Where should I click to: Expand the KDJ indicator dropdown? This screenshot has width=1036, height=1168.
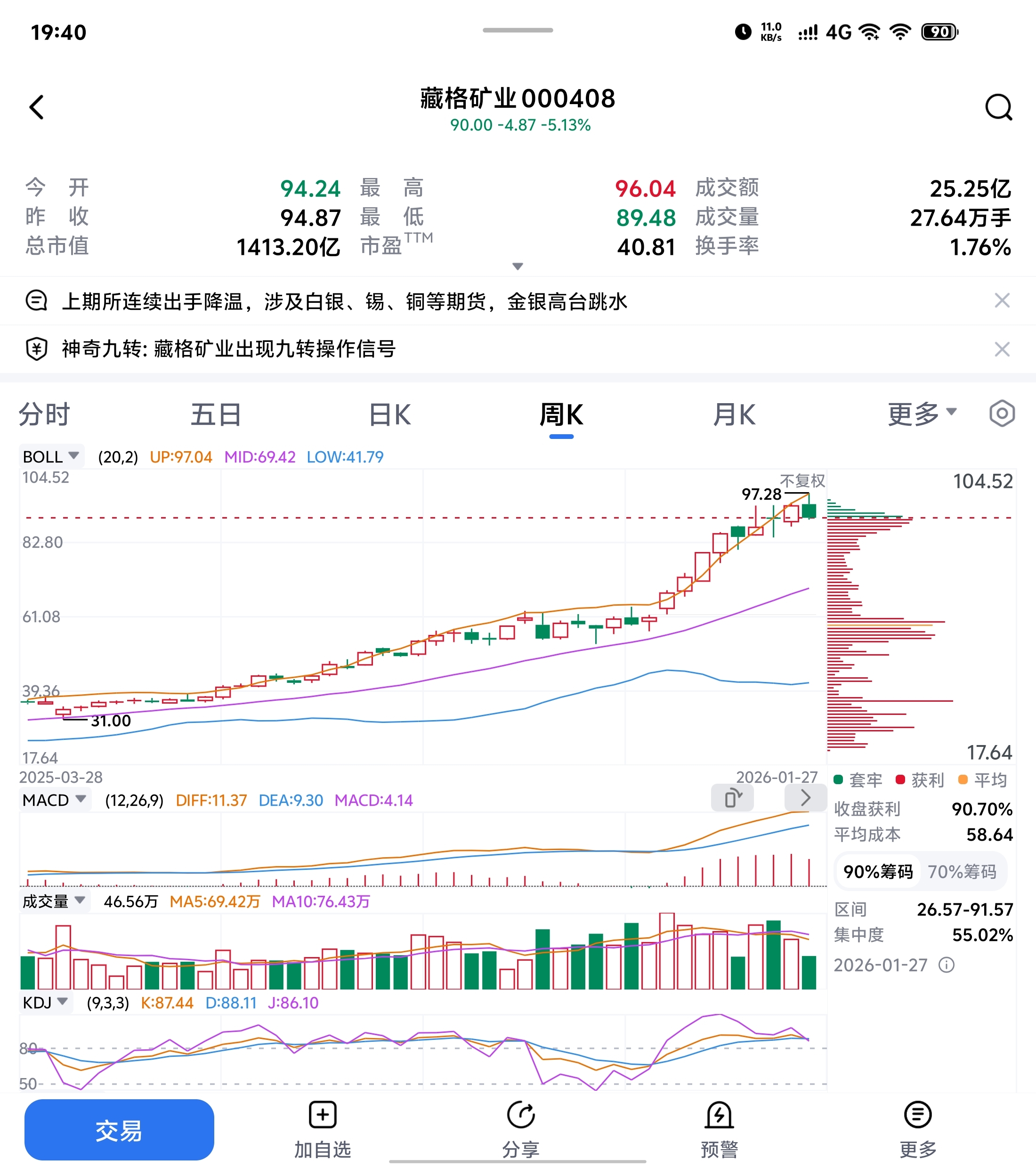pos(46,1002)
